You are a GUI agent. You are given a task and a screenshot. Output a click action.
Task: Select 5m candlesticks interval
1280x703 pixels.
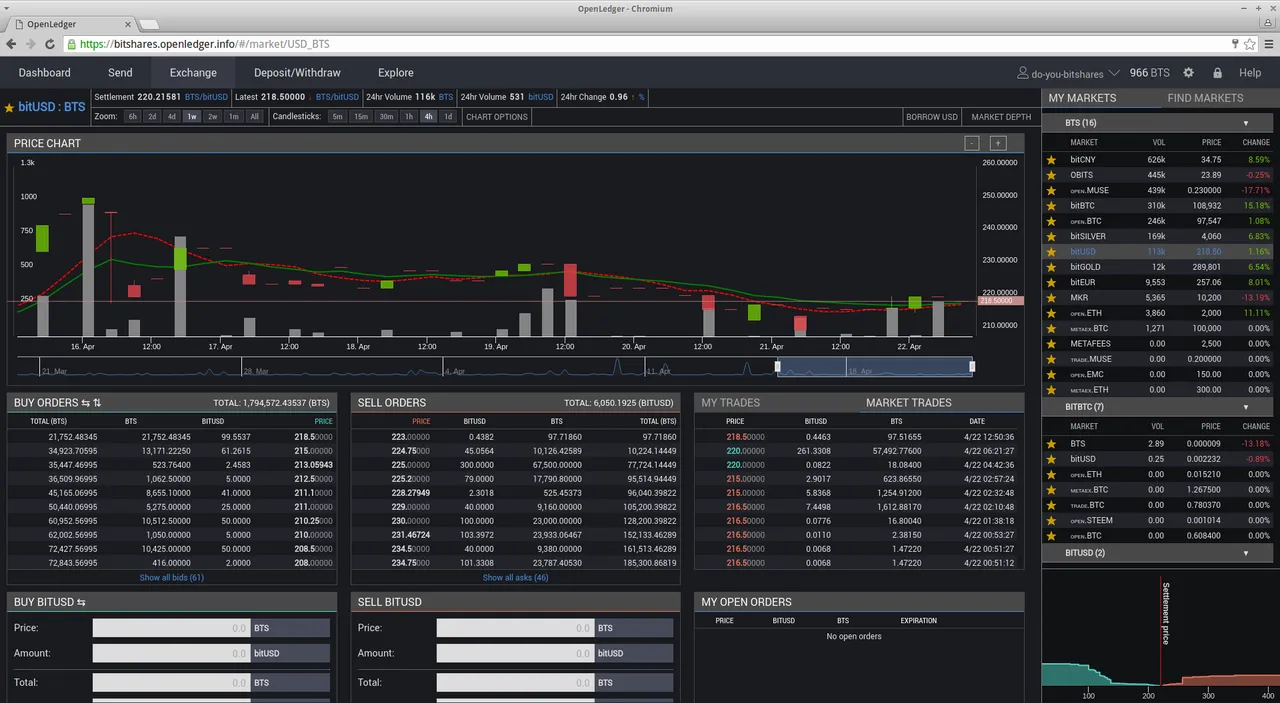[338, 117]
